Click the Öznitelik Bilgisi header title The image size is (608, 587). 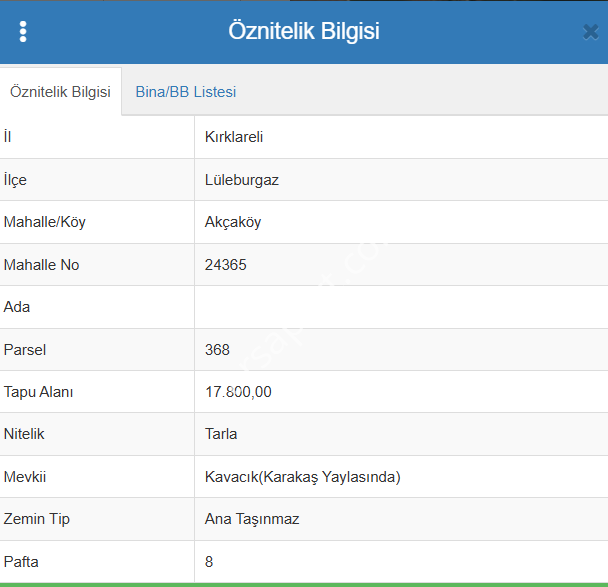303,31
